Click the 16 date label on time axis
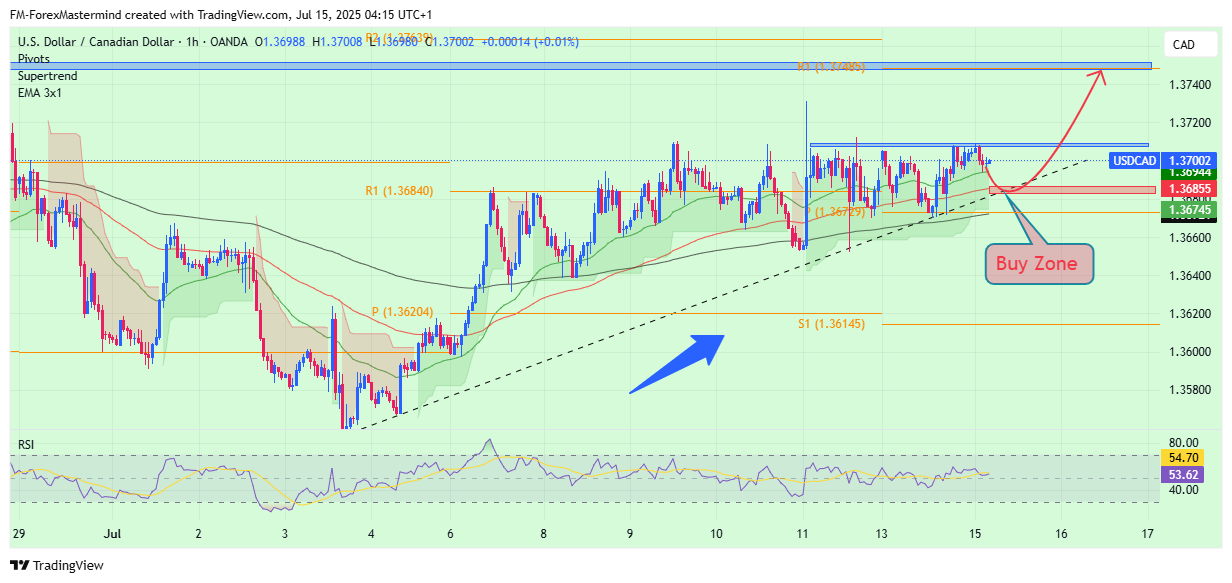This screenshot has width=1232, height=583. [1061, 533]
